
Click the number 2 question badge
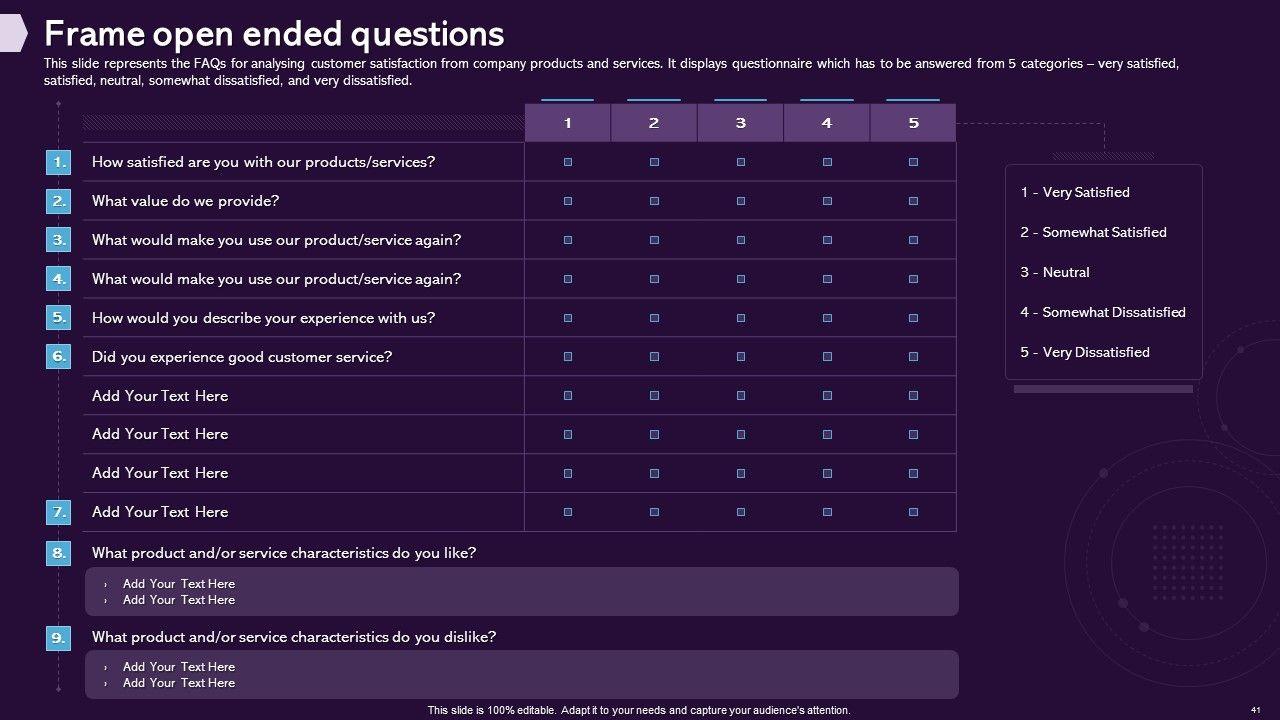click(x=59, y=201)
